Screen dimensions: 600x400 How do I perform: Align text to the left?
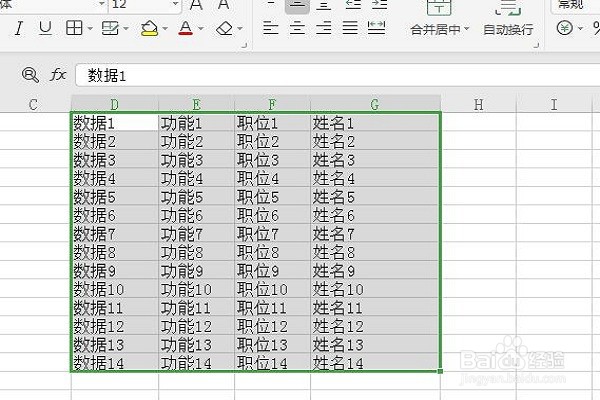click(x=271, y=28)
